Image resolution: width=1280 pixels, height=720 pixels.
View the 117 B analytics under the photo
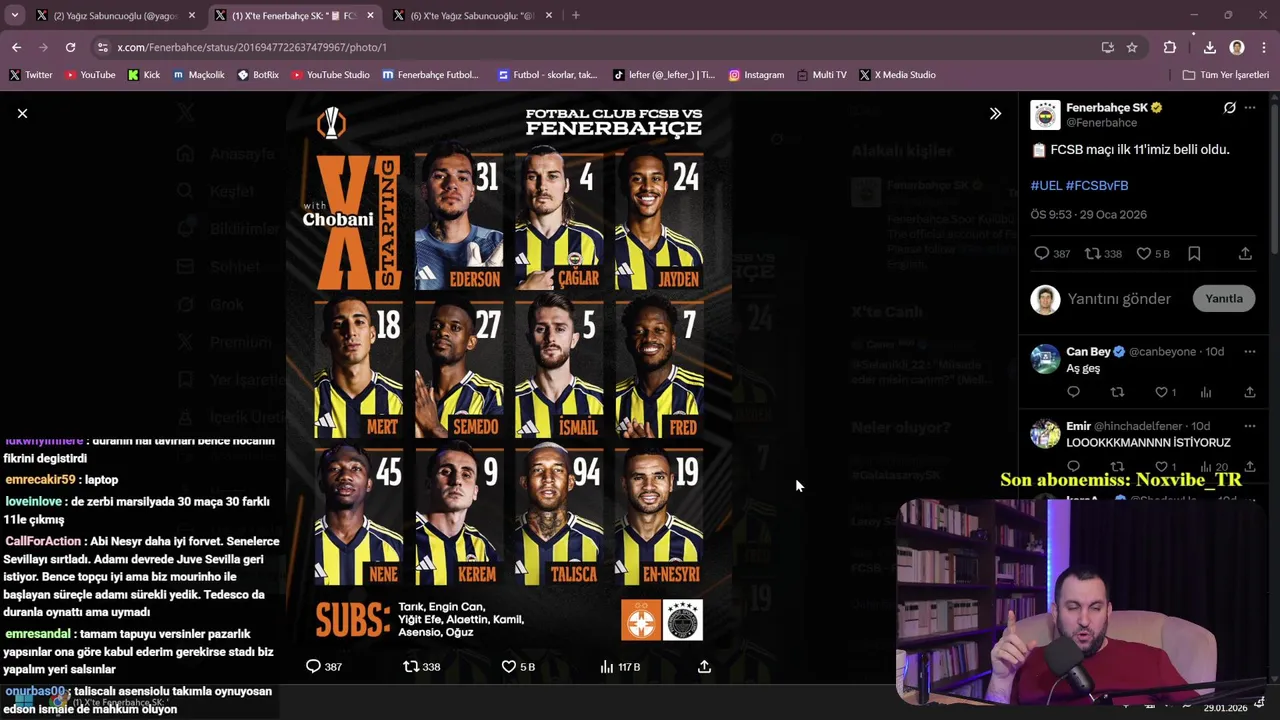pos(620,666)
